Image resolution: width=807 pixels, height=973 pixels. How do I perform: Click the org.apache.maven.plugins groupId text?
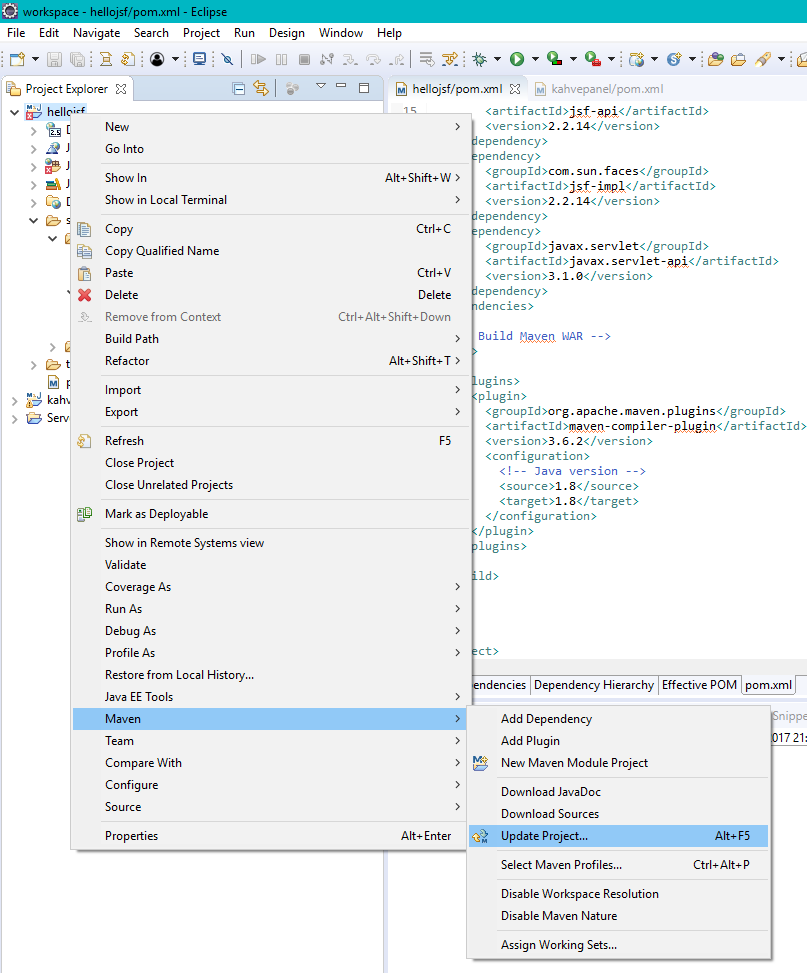[632, 411]
